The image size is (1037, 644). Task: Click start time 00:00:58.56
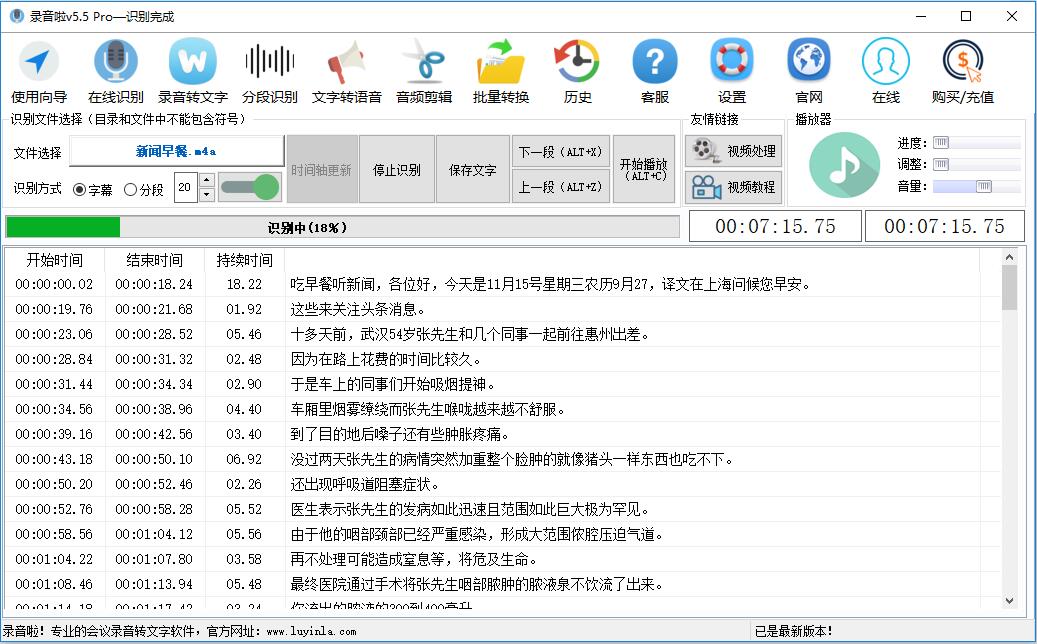click(54, 534)
